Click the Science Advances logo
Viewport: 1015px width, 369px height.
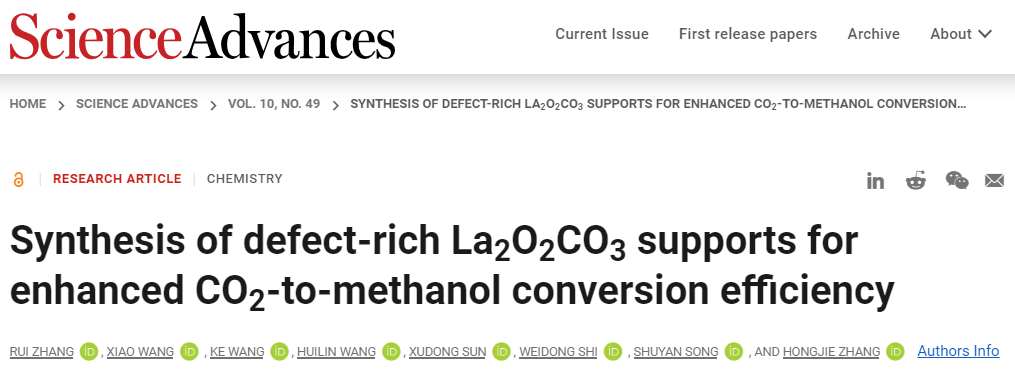tap(202, 36)
